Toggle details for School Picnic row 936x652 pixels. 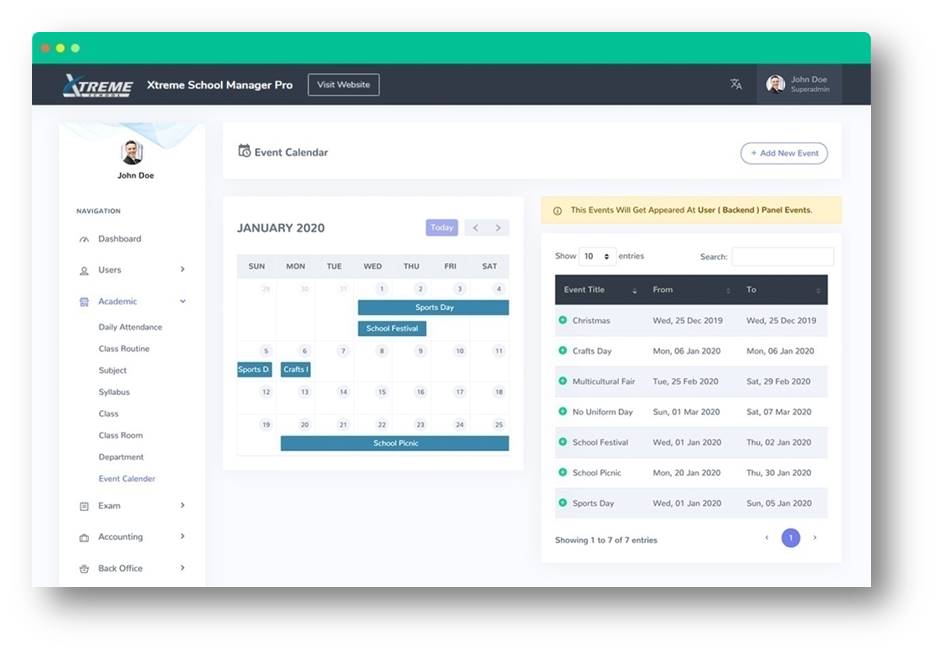[x=563, y=472]
